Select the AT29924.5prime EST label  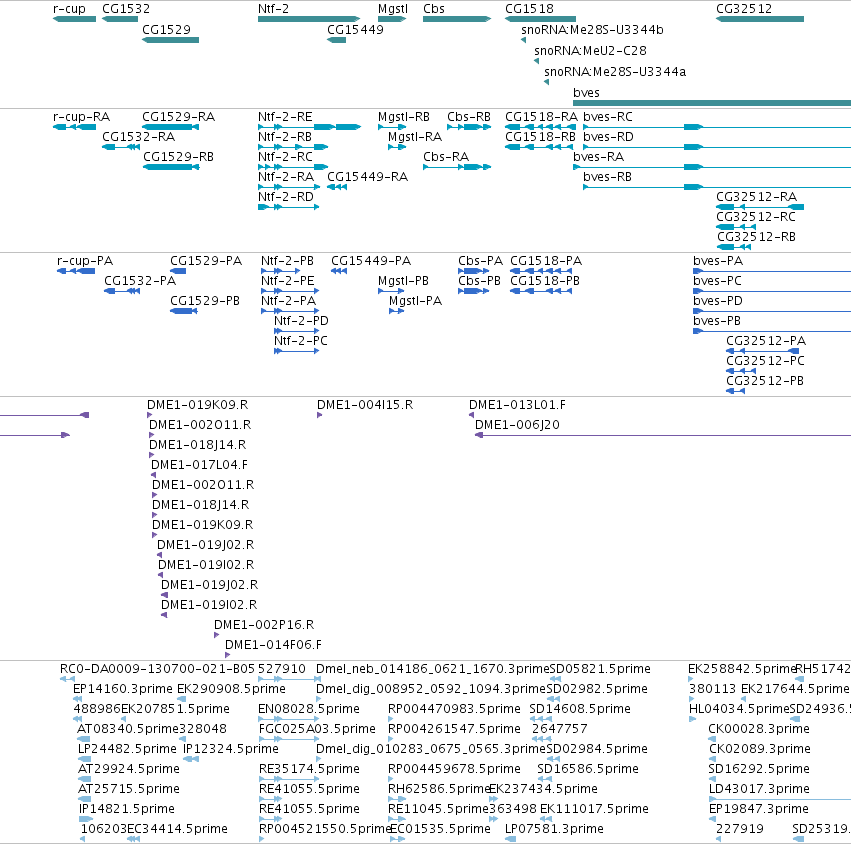tap(129, 769)
